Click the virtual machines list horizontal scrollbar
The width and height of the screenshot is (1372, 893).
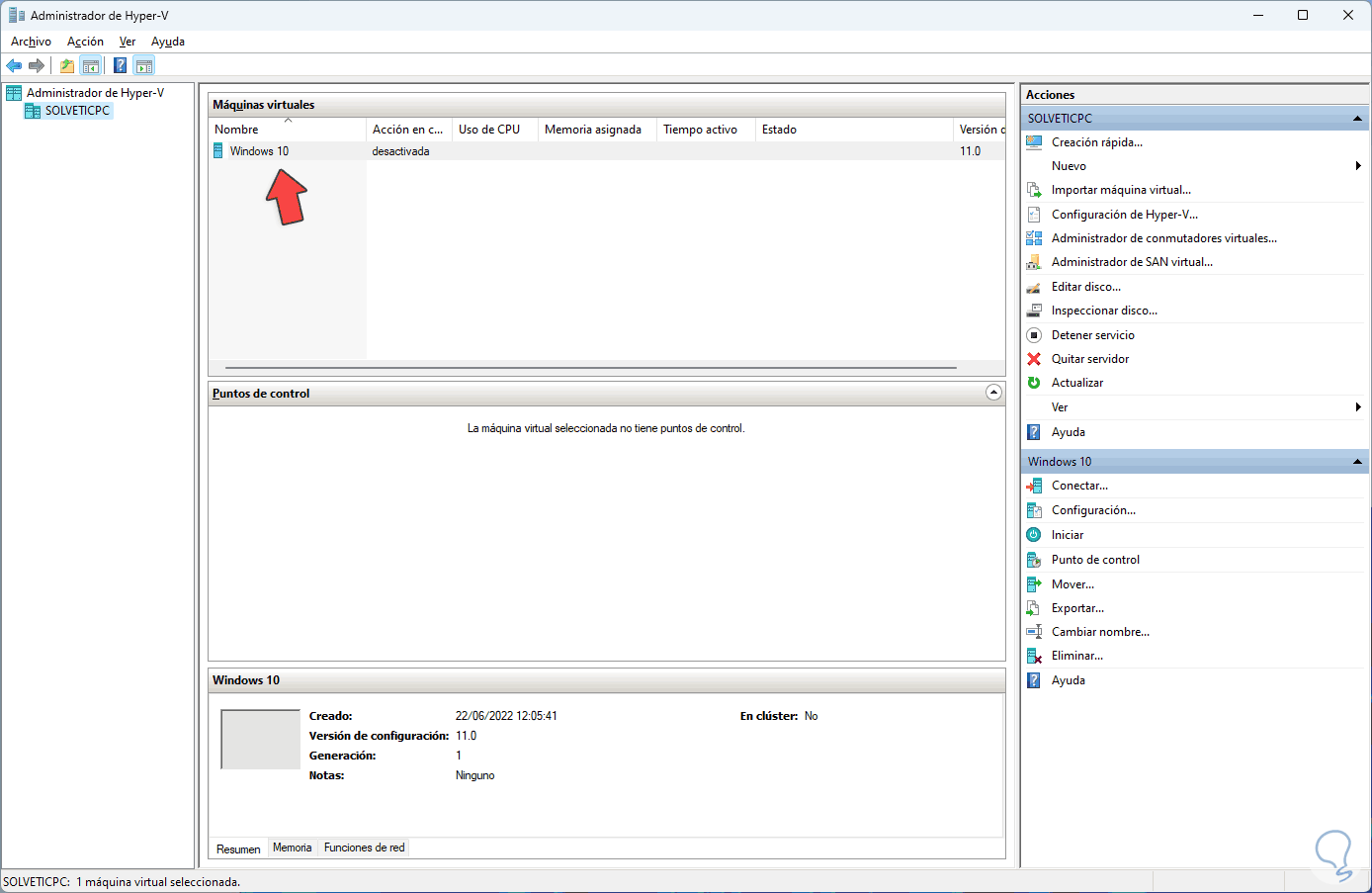(591, 368)
